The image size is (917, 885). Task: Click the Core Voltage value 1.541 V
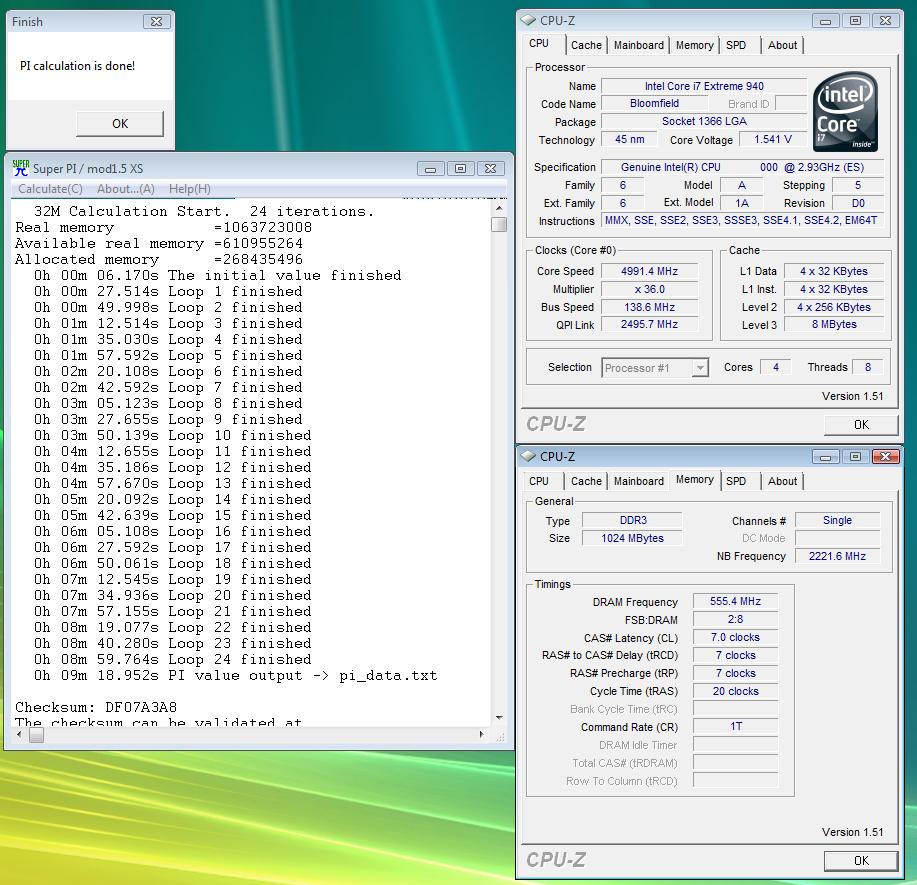pos(773,139)
